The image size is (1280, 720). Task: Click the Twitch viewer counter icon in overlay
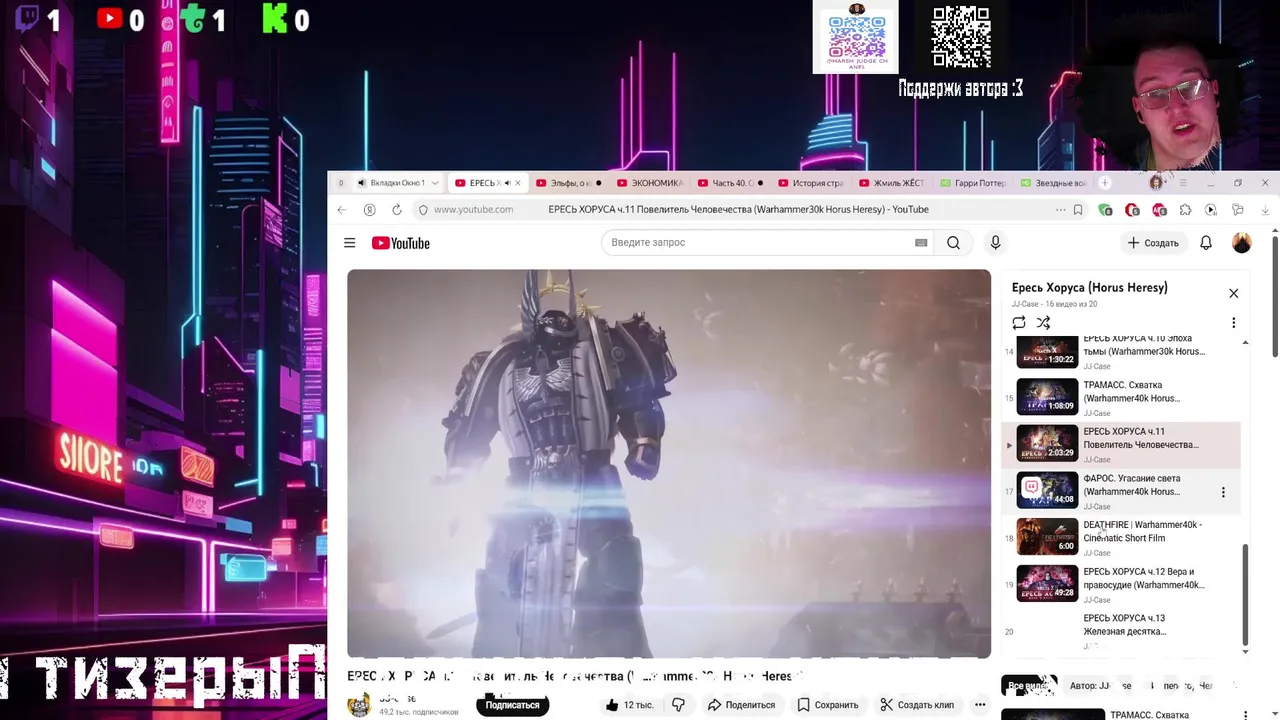point(28,19)
